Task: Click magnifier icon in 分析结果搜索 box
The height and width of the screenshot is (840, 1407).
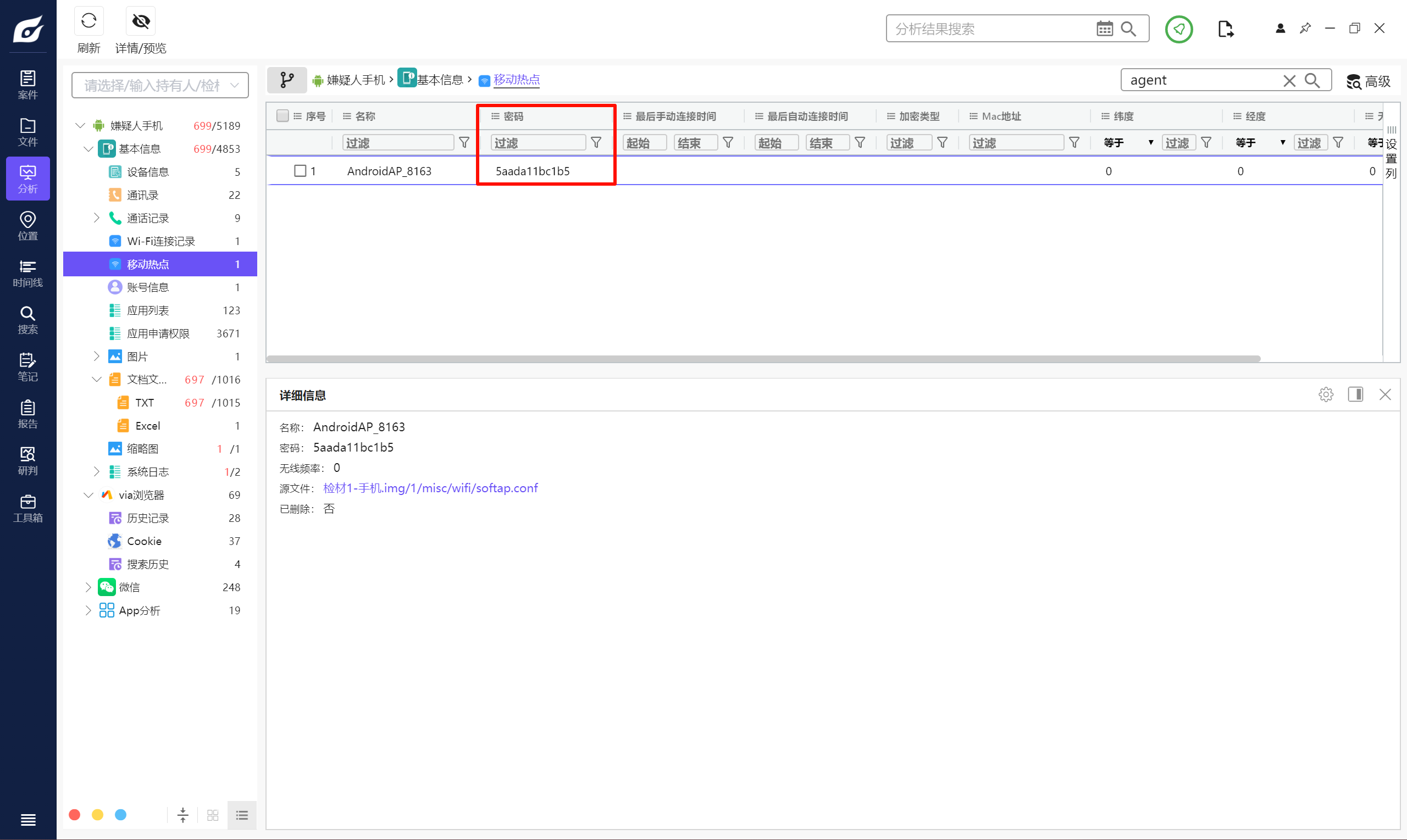Action: [x=1128, y=29]
